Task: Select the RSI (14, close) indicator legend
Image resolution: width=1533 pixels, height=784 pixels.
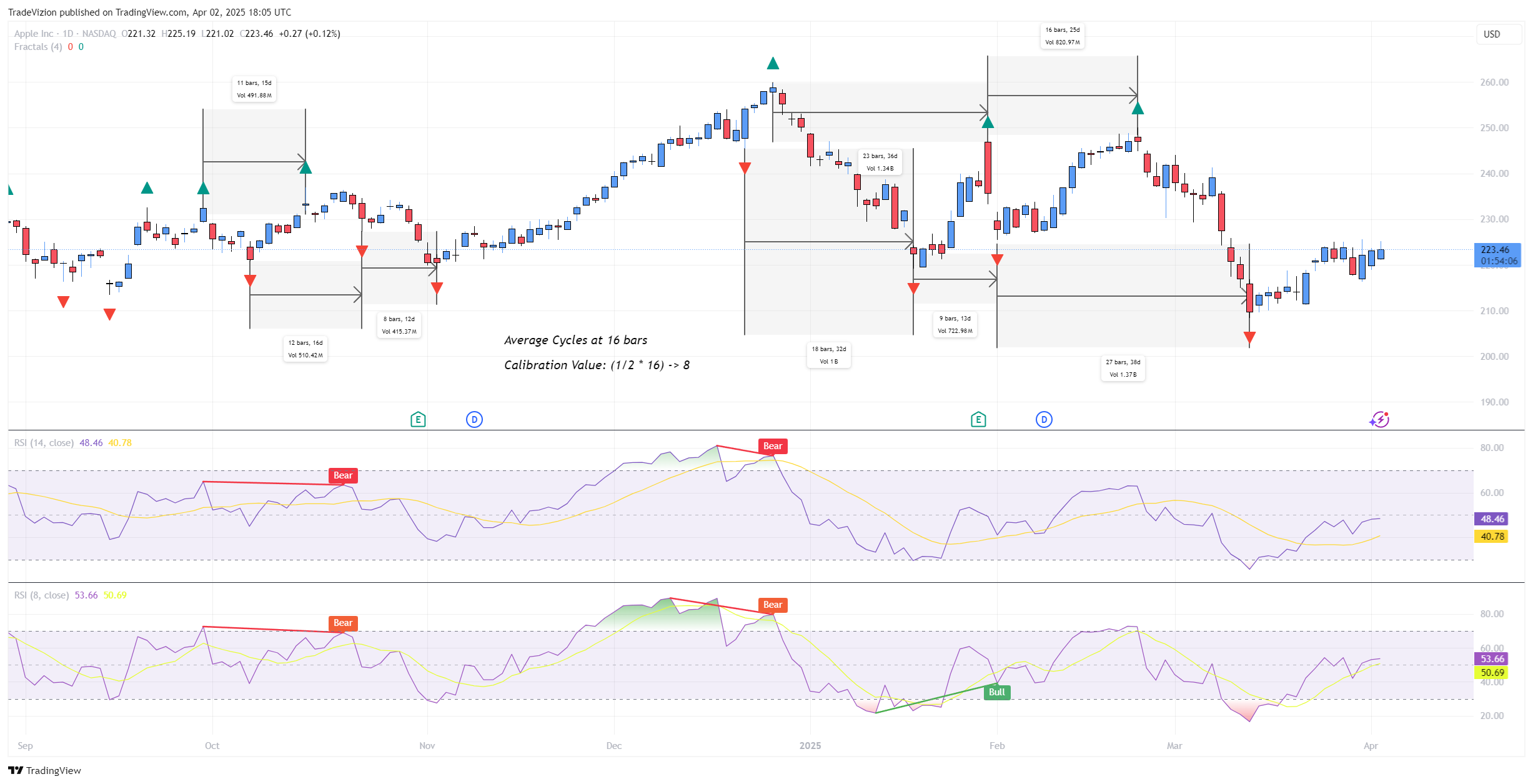Action: [x=44, y=443]
